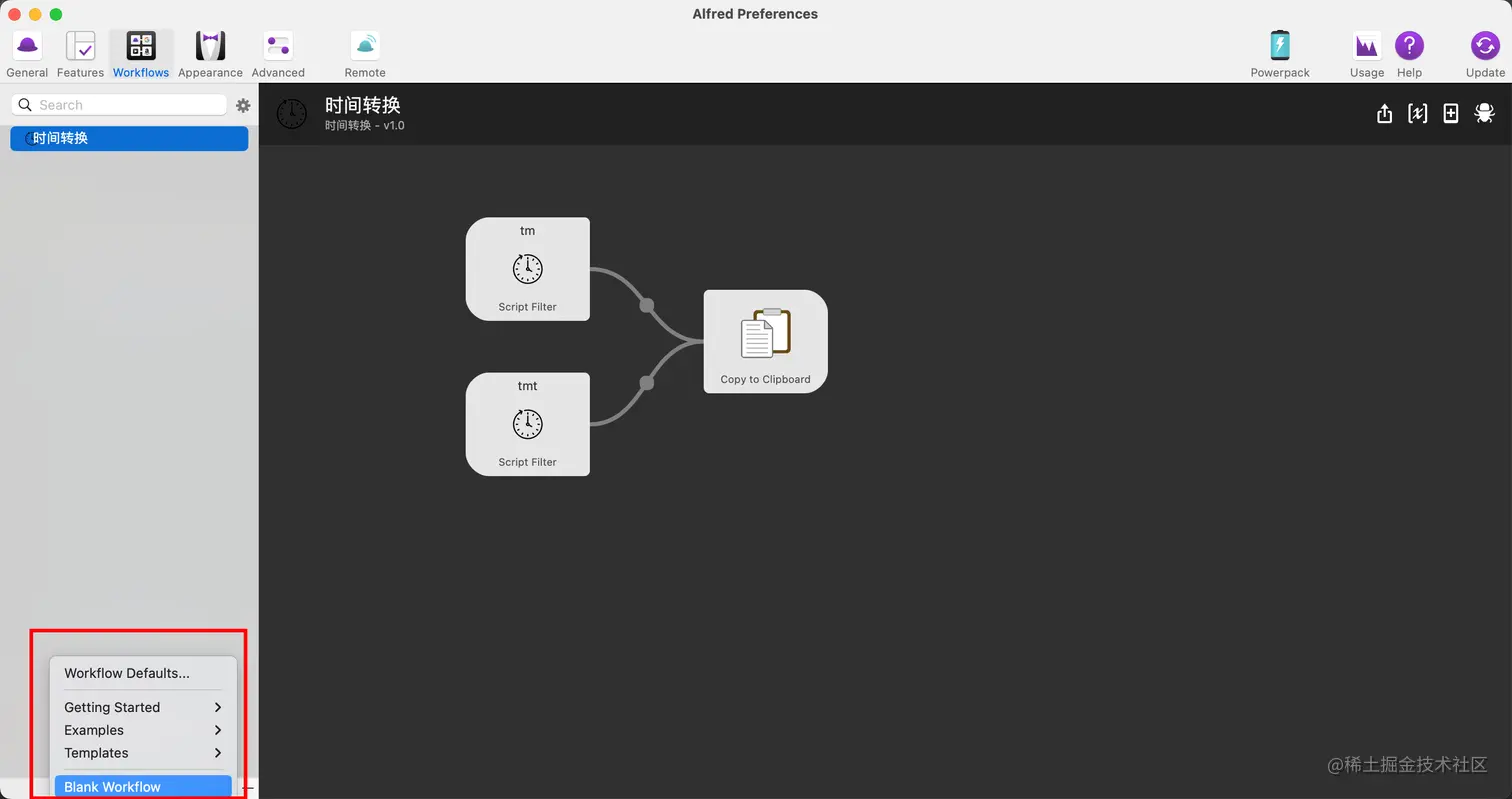Select the tmt Script Filter node
The image size is (1512, 799).
(x=527, y=424)
